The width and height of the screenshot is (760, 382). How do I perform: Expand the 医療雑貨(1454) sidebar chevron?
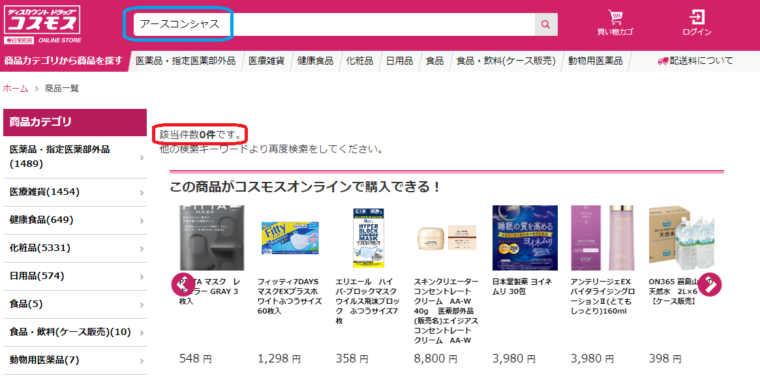tap(142, 192)
